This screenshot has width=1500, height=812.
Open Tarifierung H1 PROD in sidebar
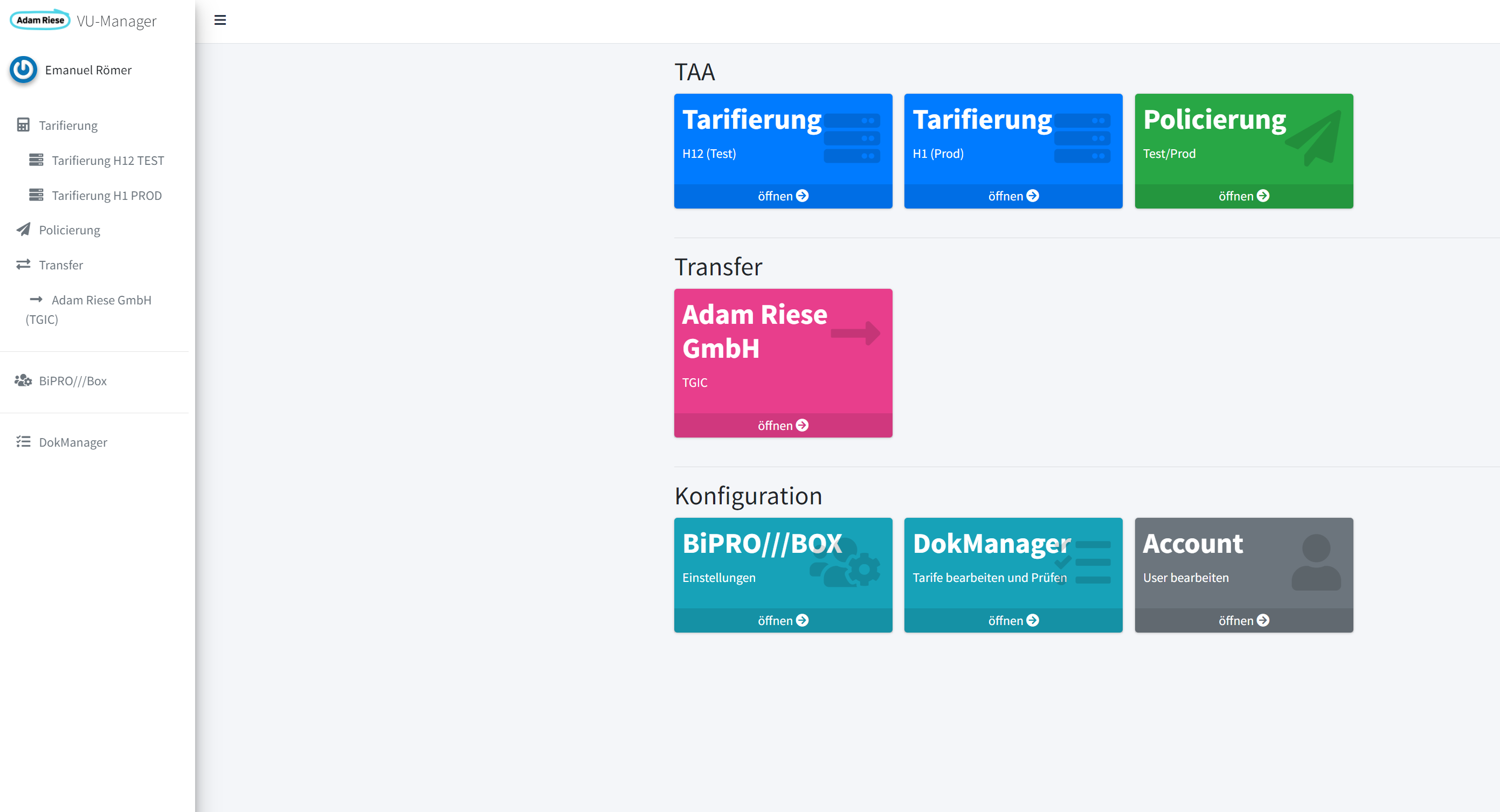107,196
